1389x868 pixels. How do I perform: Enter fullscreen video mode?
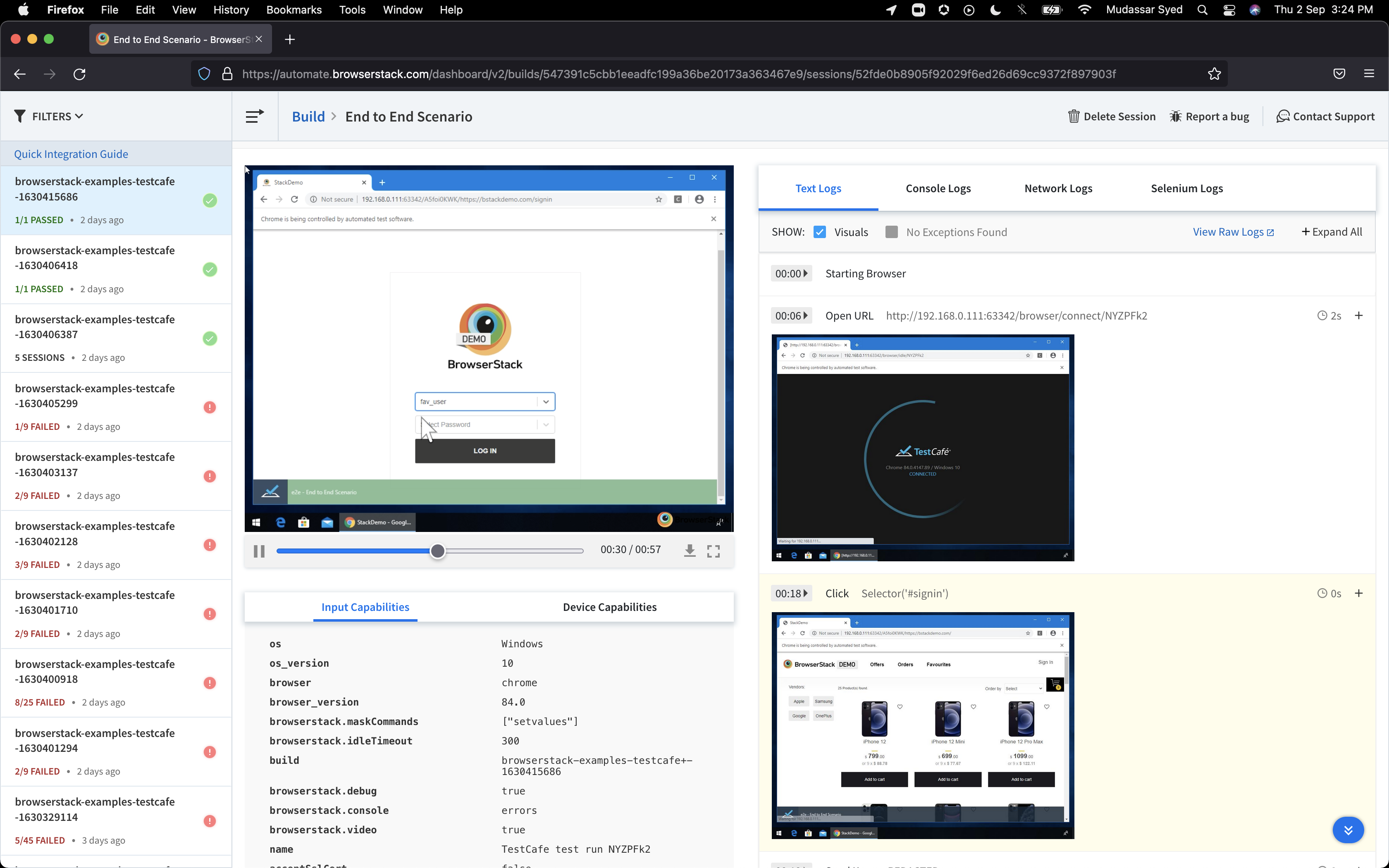coord(714,551)
